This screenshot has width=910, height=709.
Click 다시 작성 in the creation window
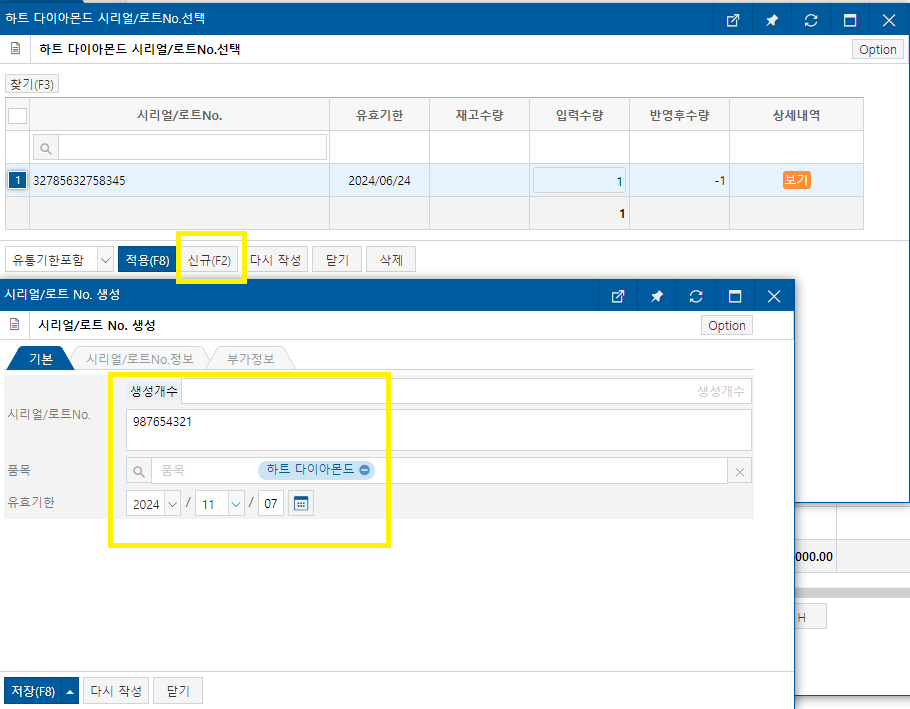(116, 691)
